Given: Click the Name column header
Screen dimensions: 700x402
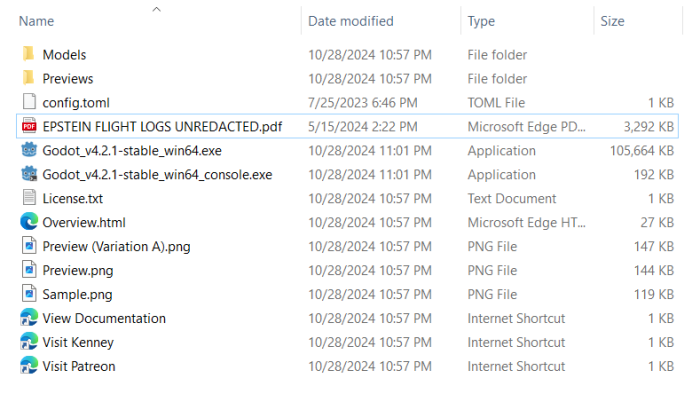Looking at the screenshot, I should (37, 21).
